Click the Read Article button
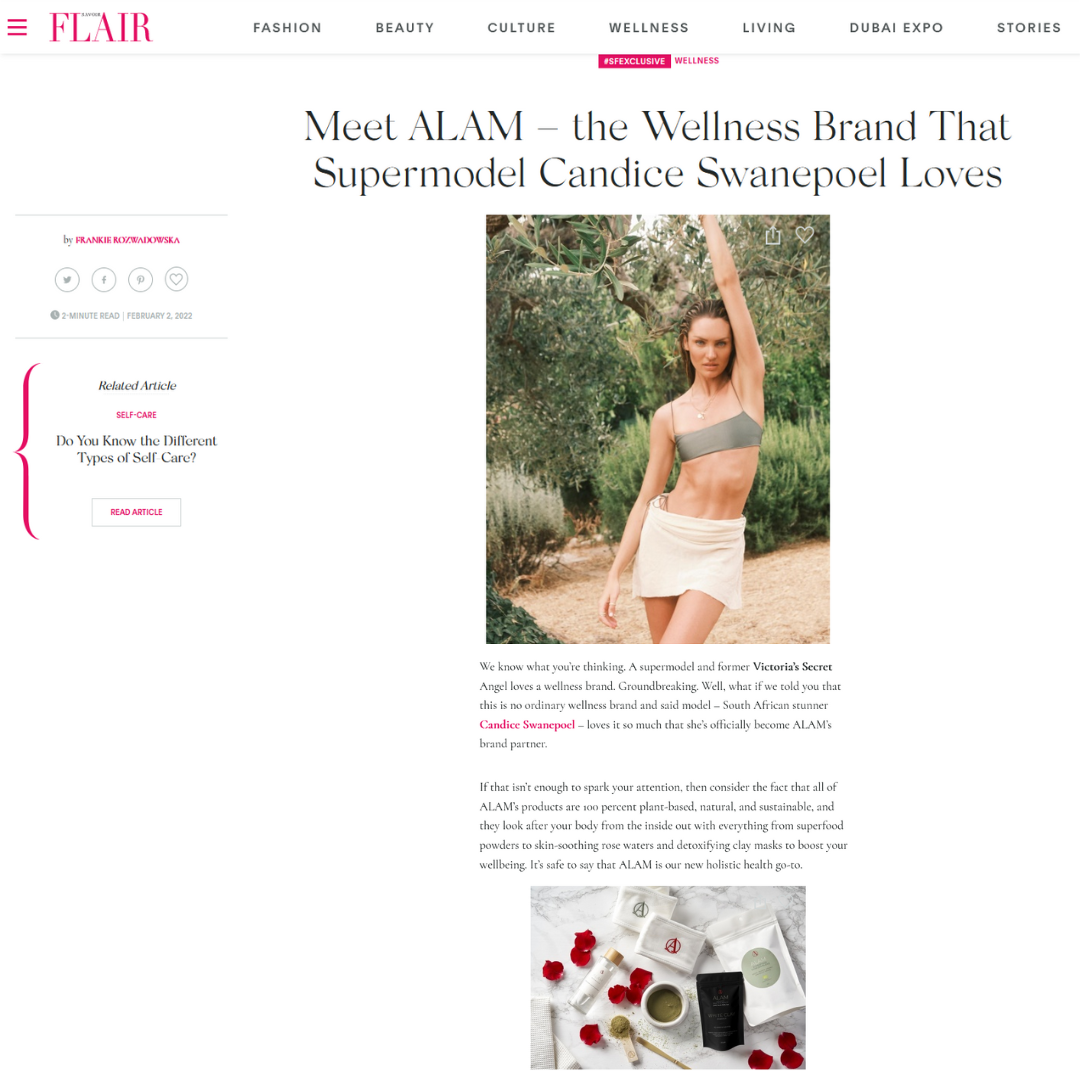The image size is (1080, 1080). [x=136, y=512]
